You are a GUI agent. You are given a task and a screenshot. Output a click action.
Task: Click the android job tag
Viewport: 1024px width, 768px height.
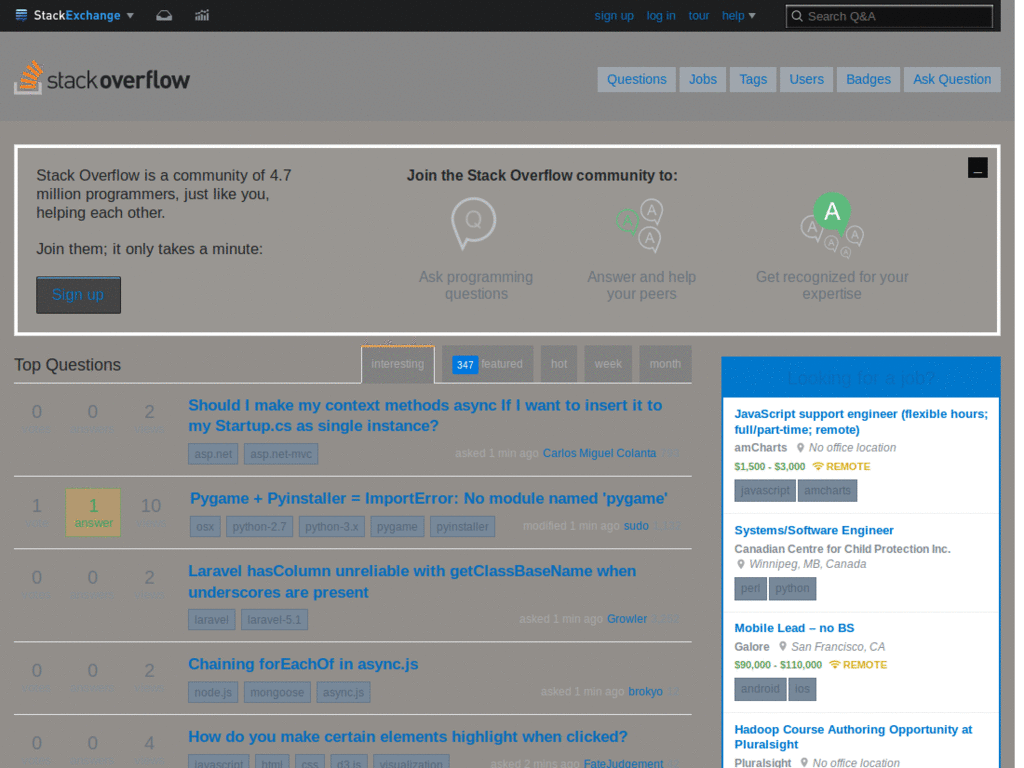click(760, 689)
